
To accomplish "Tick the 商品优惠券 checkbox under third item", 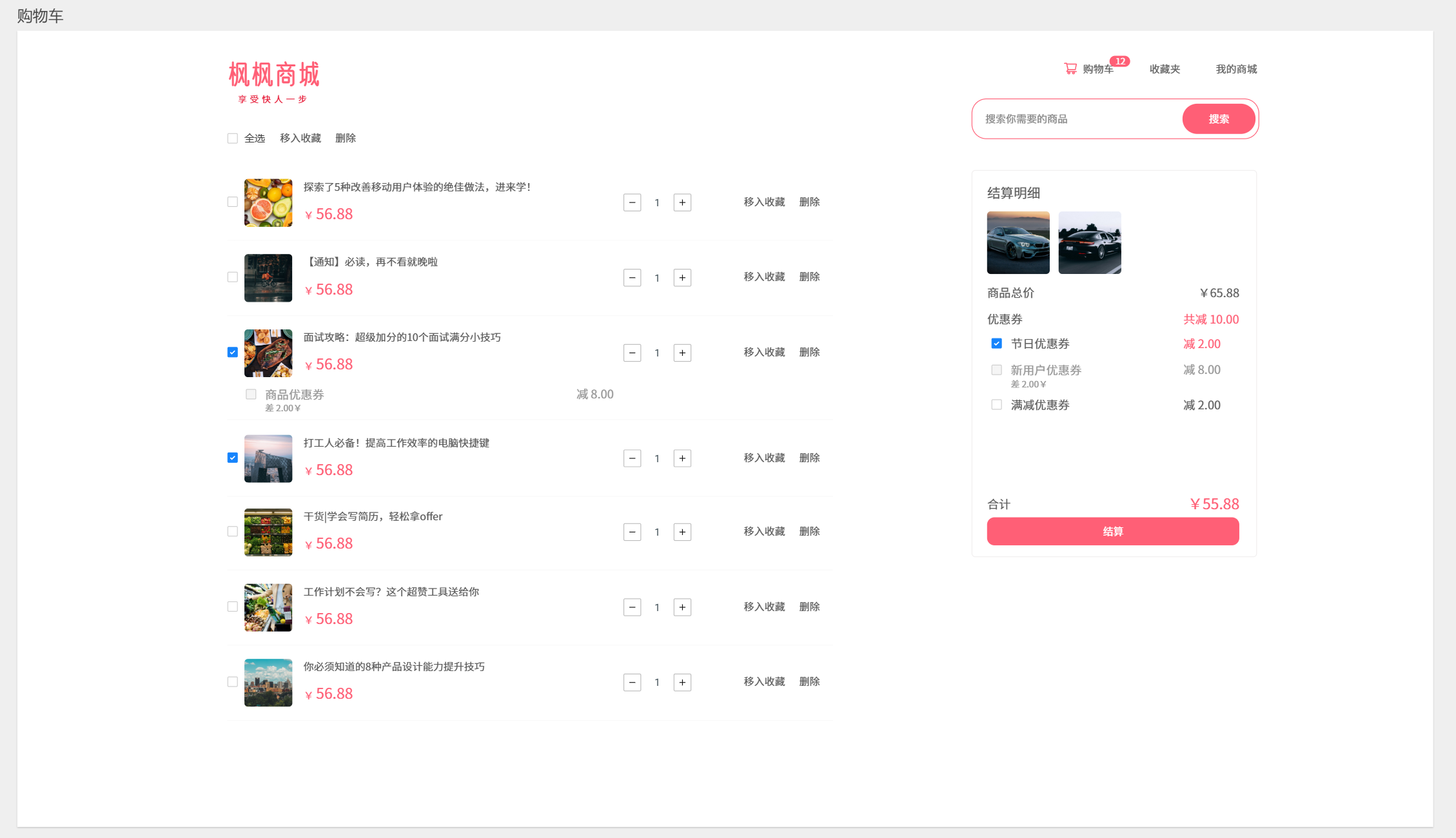I will tap(251, 395).
